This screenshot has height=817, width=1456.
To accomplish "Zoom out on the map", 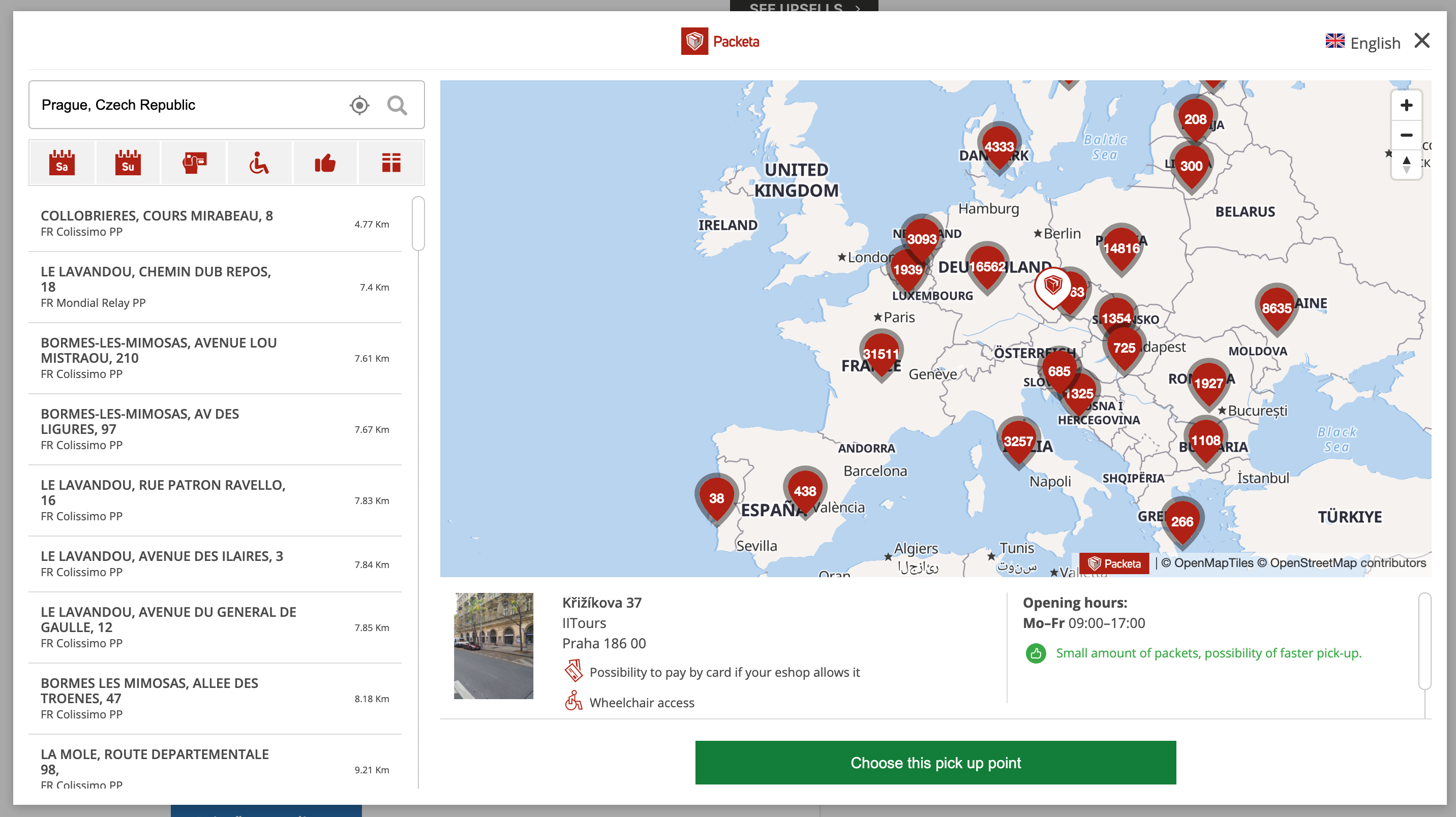I will [1406, 135].
